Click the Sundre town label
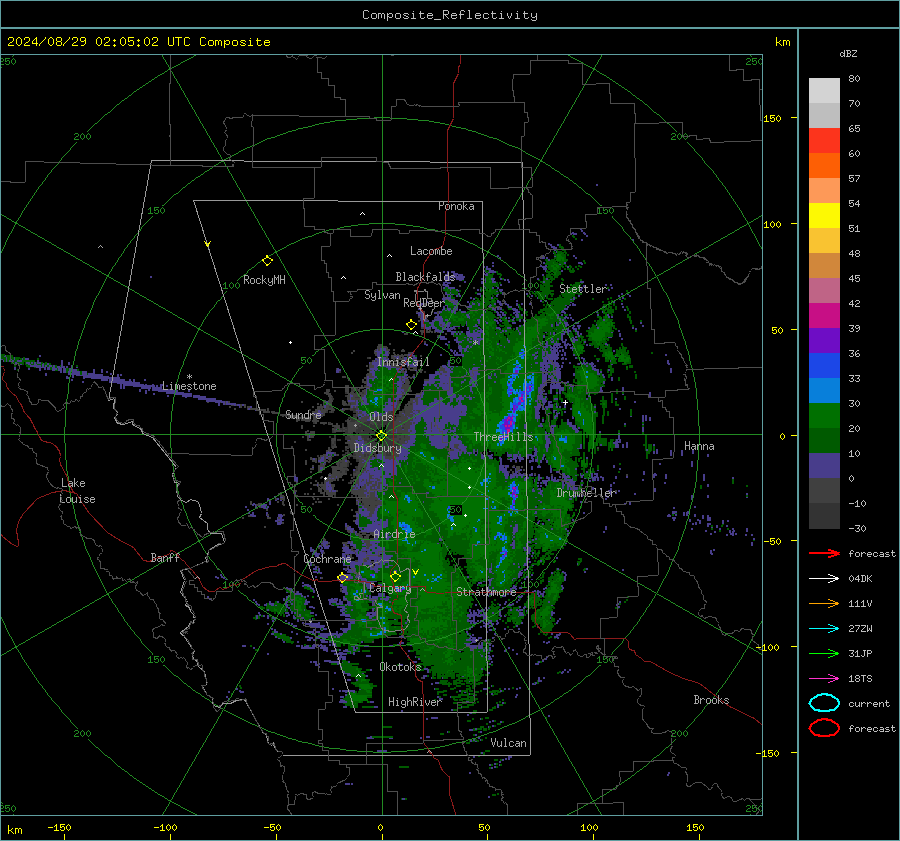The width and height of the screenshot is (900, 841). click(x=303, y=415)
